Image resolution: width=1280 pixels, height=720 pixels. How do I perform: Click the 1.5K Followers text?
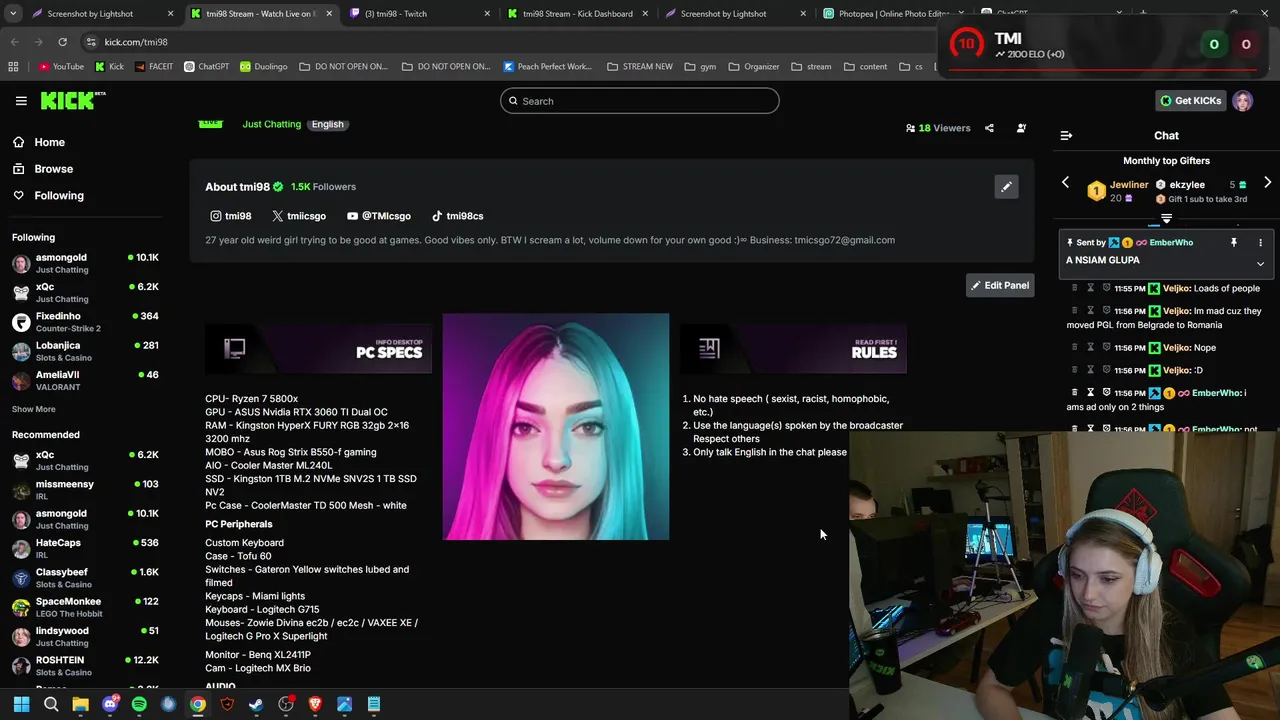pyautogui.click(x=323, y=187)
